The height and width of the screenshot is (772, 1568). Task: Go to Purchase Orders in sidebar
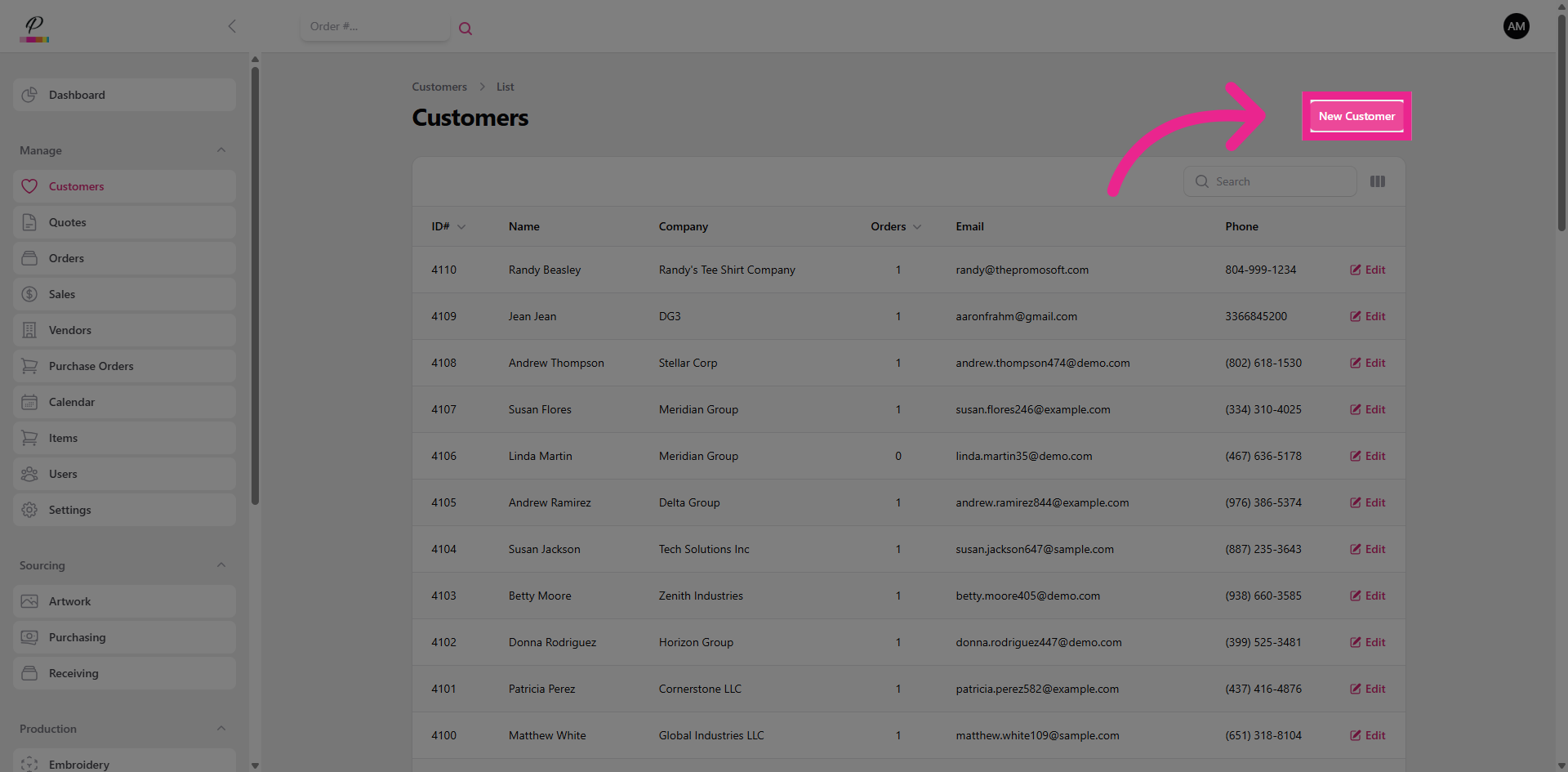coord(124,366)
